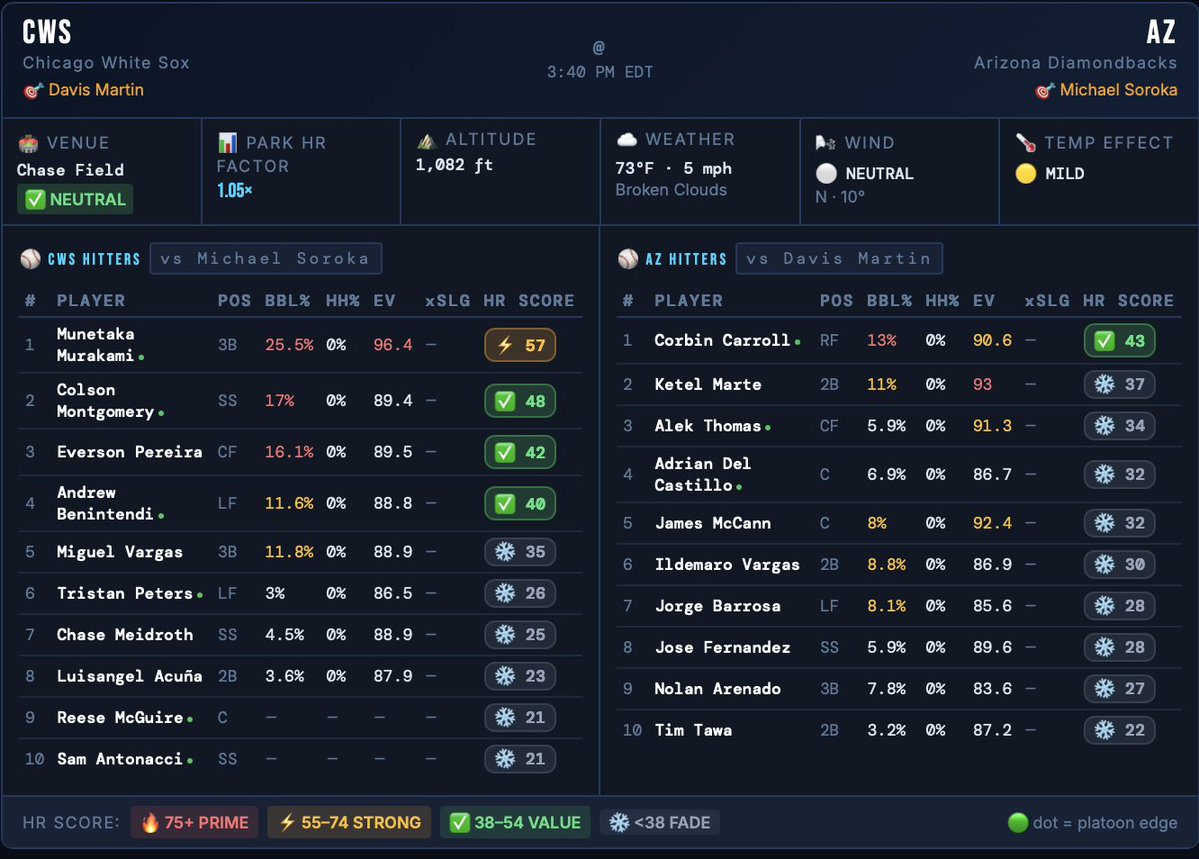Click xSLG header in AZ table
This screenshot has height=859, width=1199.
[x=1047, y=301]
